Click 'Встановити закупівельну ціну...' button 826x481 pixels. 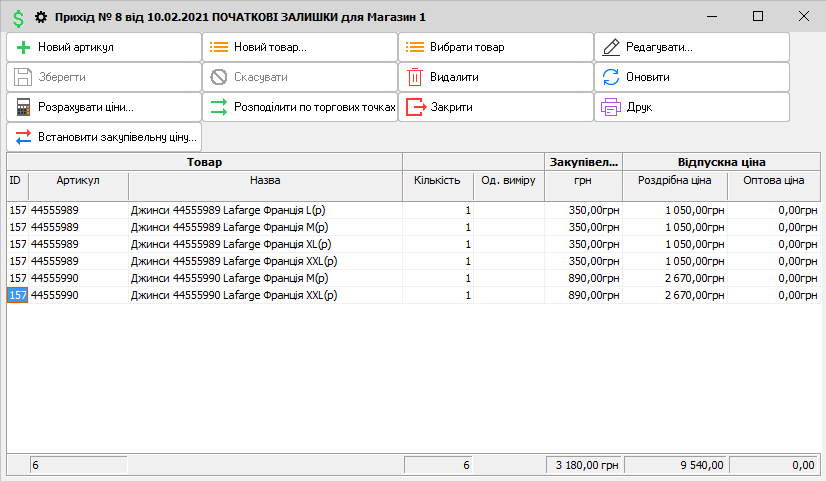[104, 137]
